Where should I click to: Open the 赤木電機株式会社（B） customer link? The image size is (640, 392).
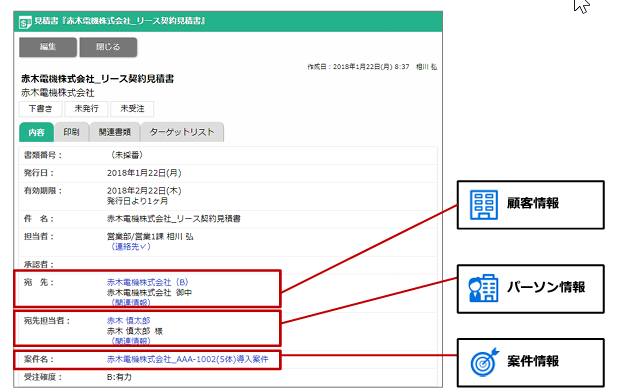(147, 282)
